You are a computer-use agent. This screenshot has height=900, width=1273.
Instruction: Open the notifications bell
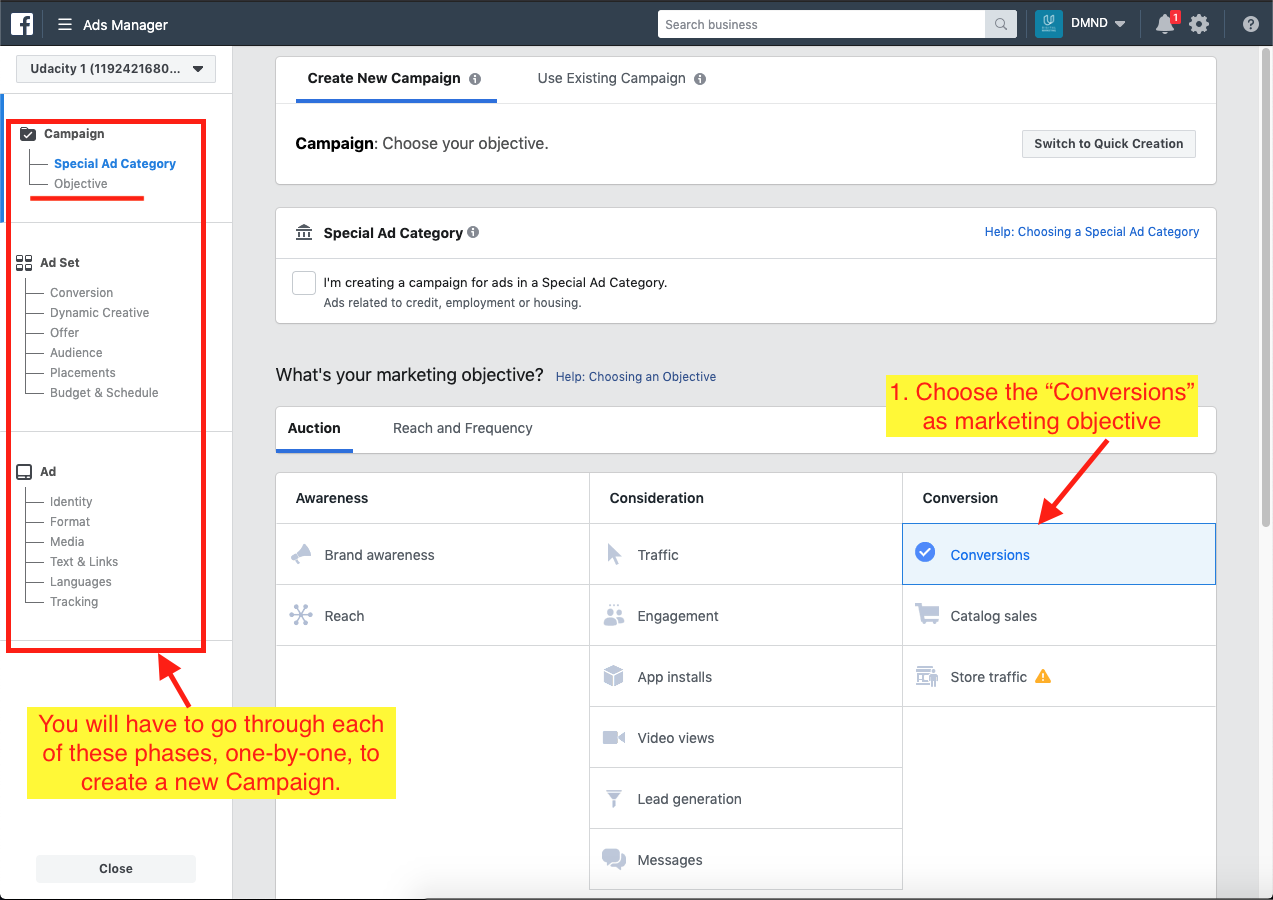1165,25
